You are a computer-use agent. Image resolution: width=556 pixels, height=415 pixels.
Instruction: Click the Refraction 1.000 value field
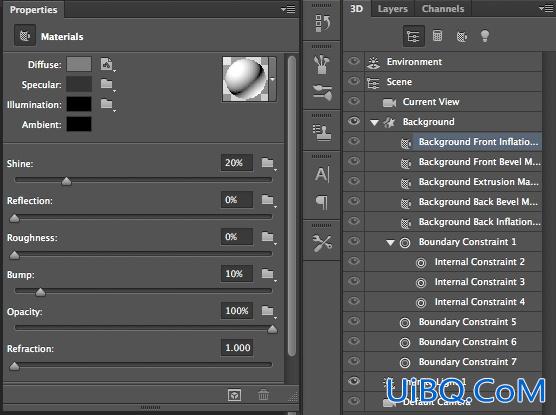pyautogui.click(x=237, y=348)
